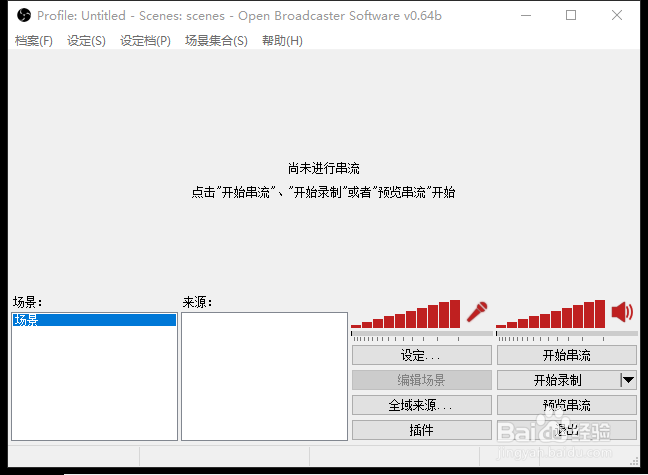Minimize the OBS window
Screen dimensions: 648x475
click(x=526, y=16)
